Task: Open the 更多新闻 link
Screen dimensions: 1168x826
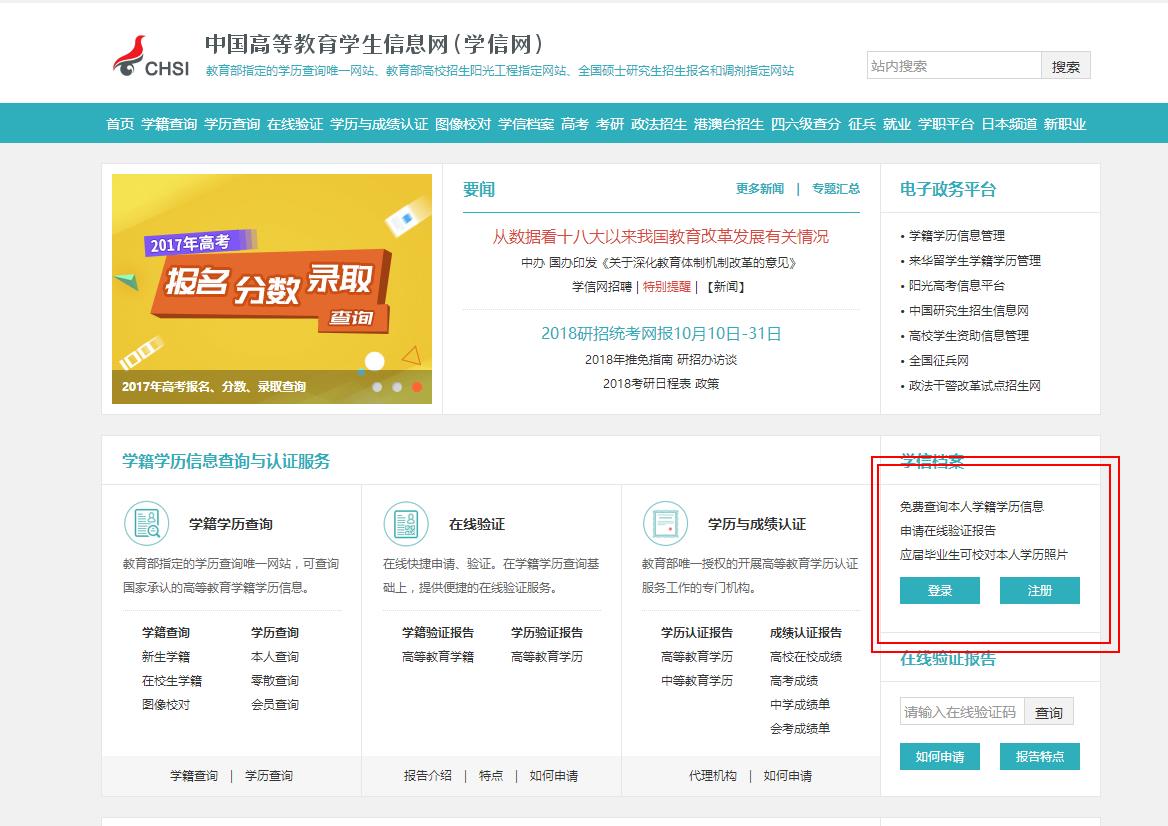Action: 760,189
